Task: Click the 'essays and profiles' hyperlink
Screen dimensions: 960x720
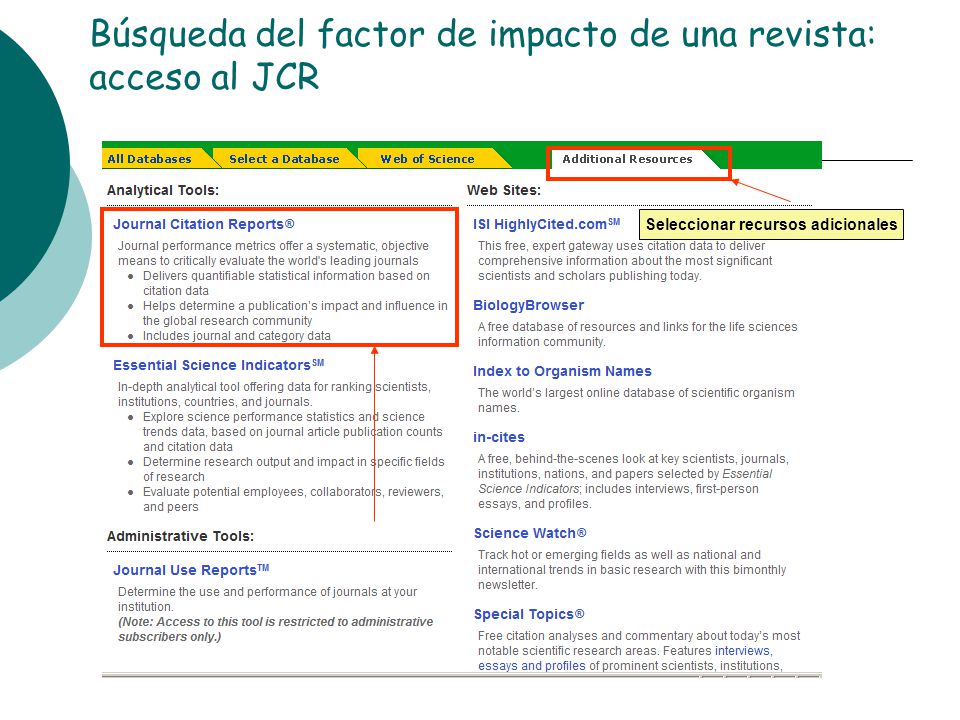Action: [x=531, y=666]
